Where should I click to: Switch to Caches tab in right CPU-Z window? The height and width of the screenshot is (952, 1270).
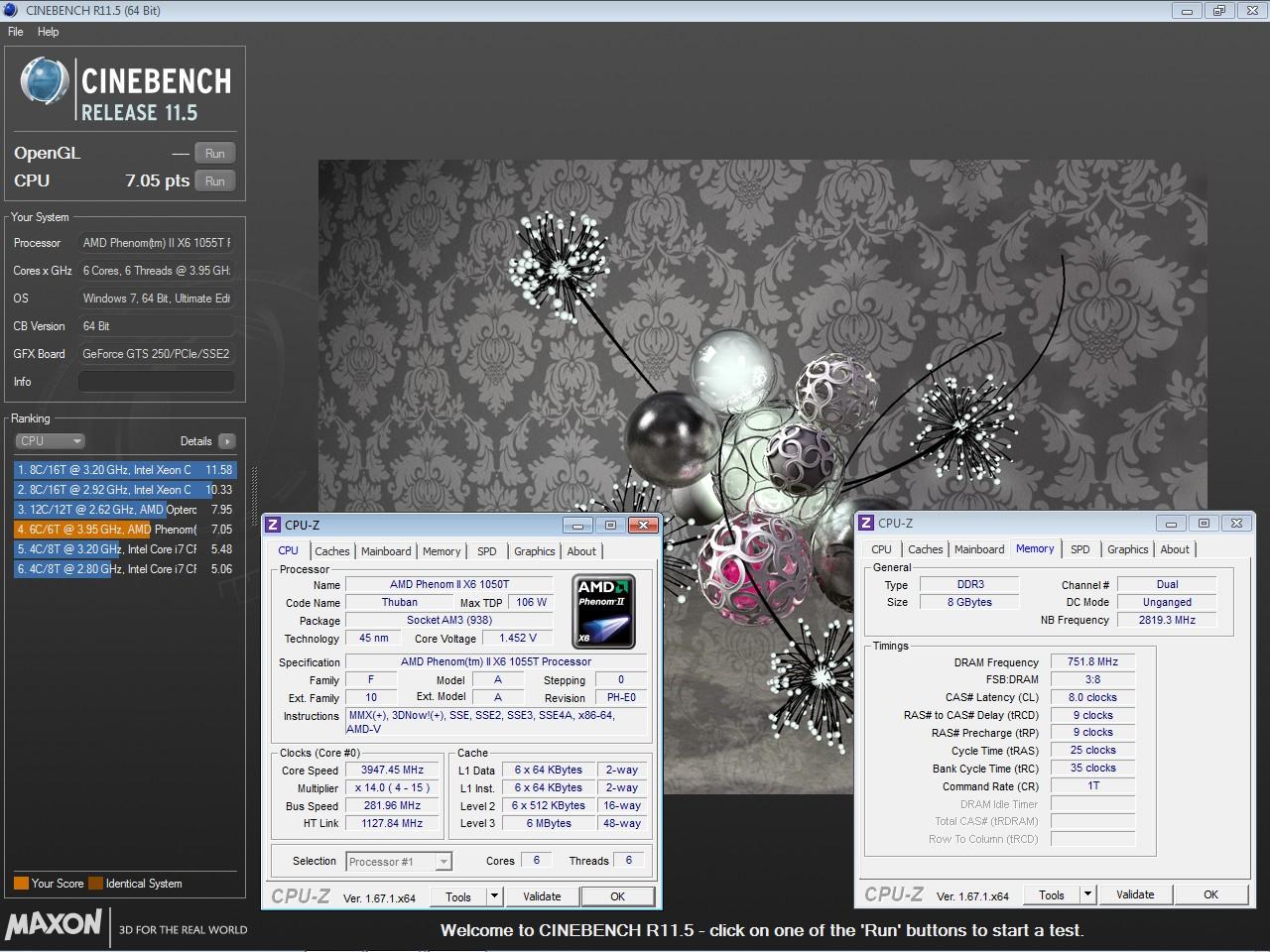point(926,549)
